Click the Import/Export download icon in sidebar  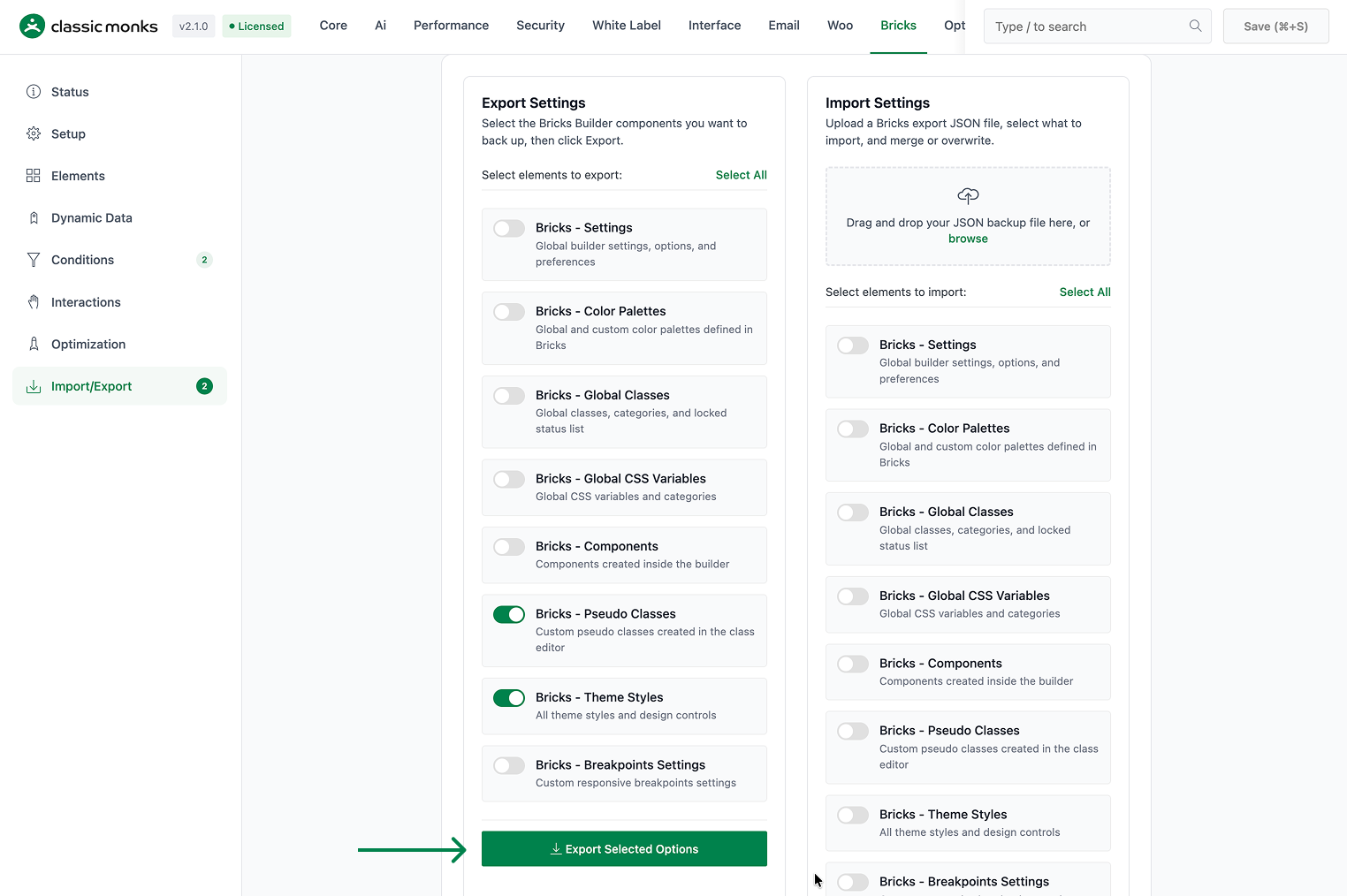coord(34,386)
